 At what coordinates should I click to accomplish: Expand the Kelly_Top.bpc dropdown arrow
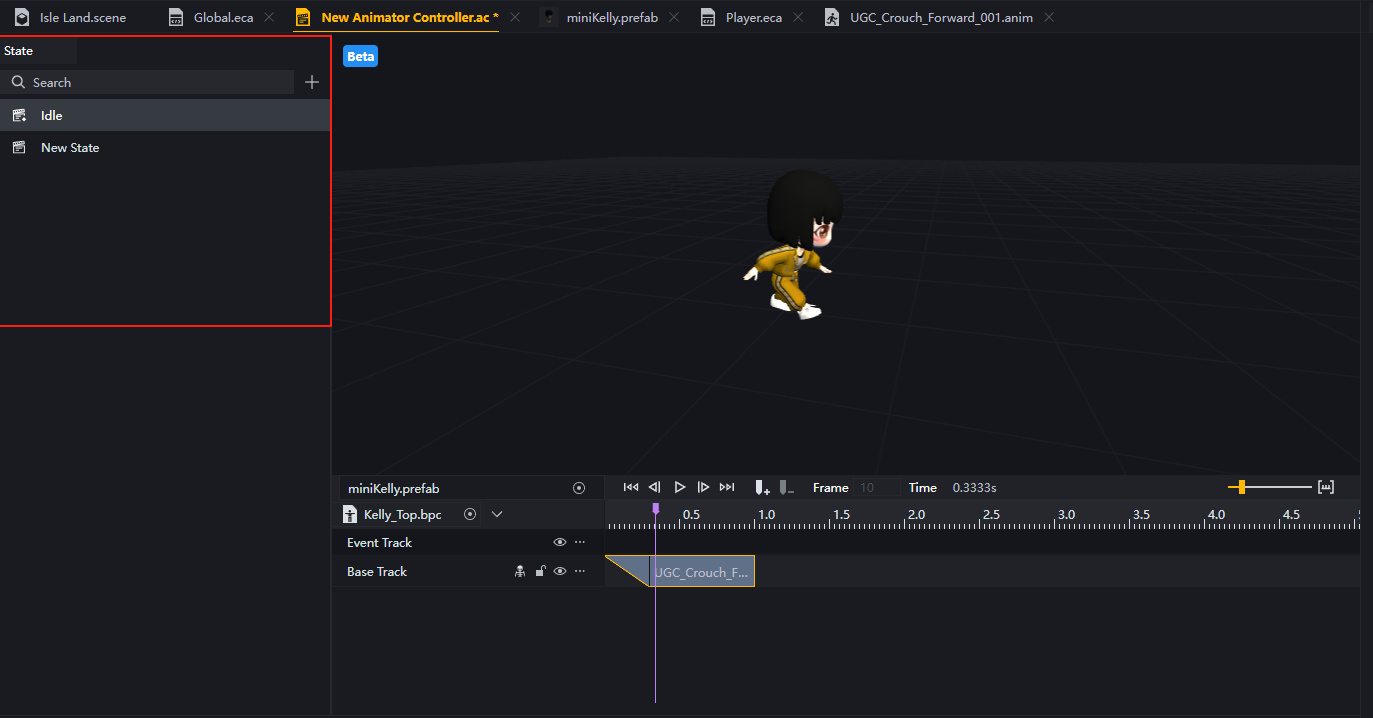point(497,514)
